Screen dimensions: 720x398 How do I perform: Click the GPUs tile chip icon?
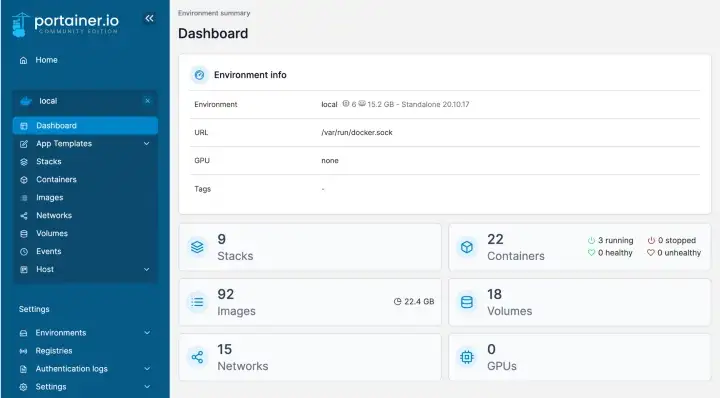(x=467, y=357)
